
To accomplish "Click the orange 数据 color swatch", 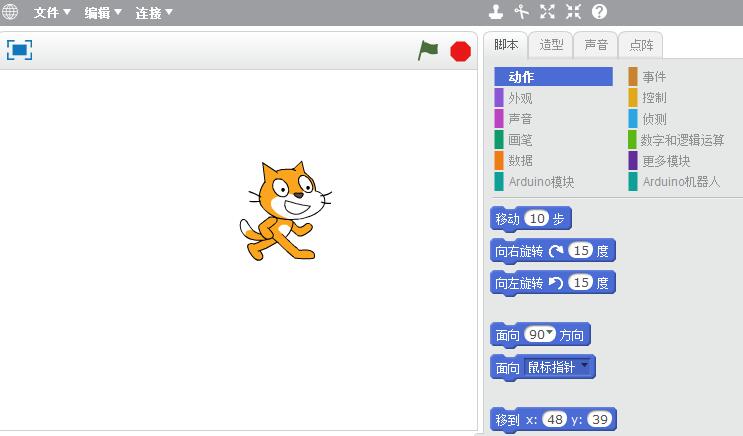I will point(499,161).
